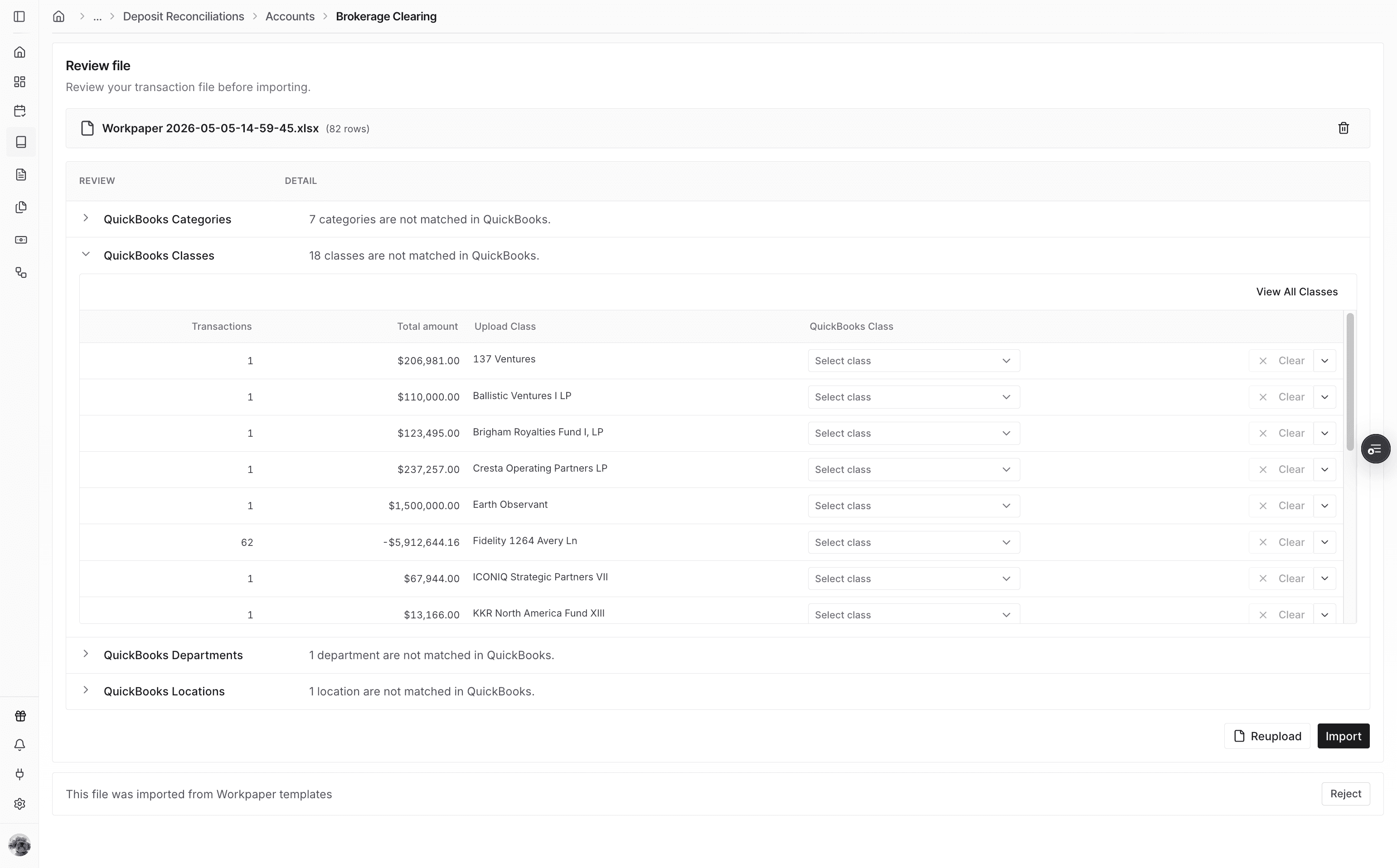1397x868 pixels.
Task: Click Upload Class column header
Action: coord(505,326)
